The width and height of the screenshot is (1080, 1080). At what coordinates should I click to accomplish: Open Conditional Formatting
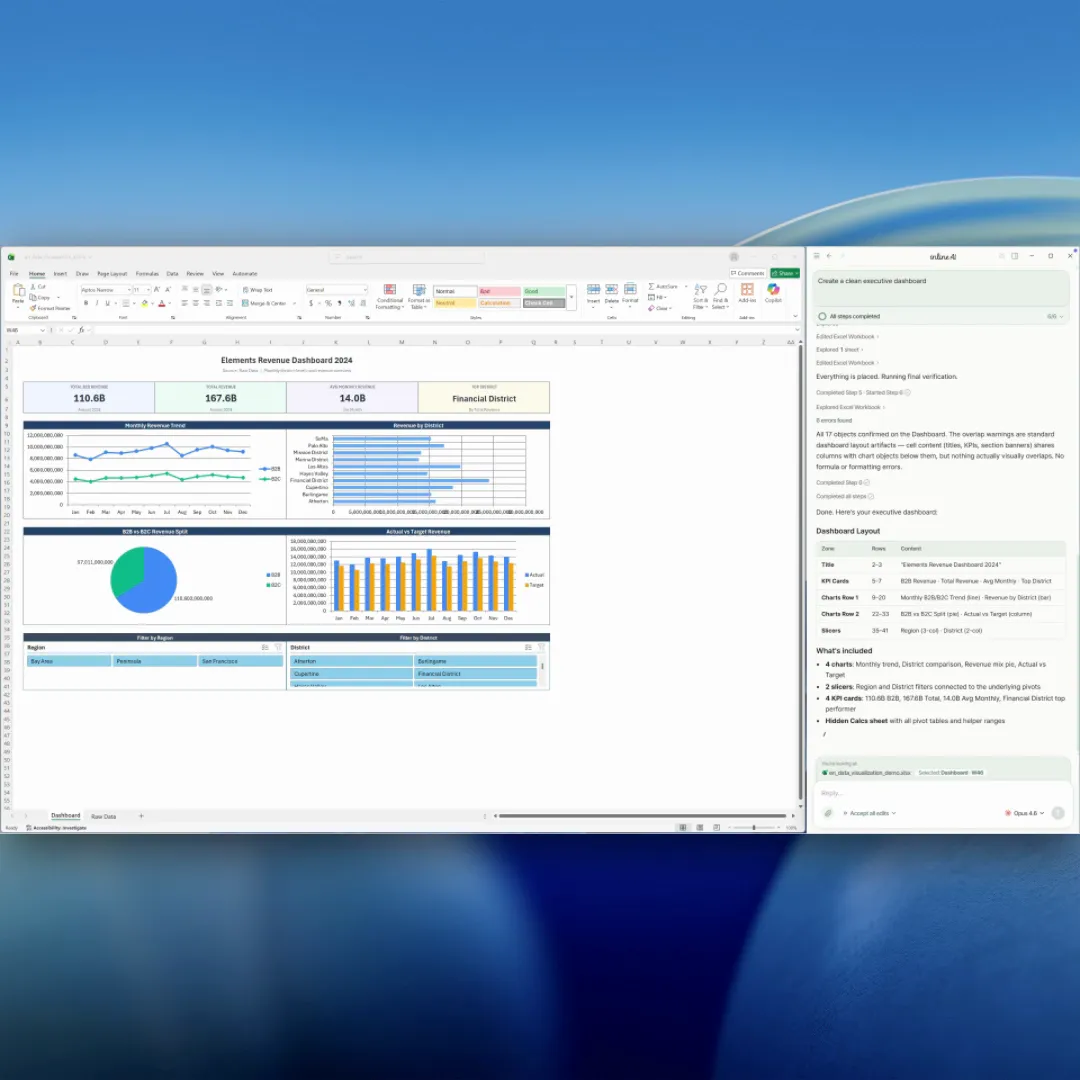[390, 292]
